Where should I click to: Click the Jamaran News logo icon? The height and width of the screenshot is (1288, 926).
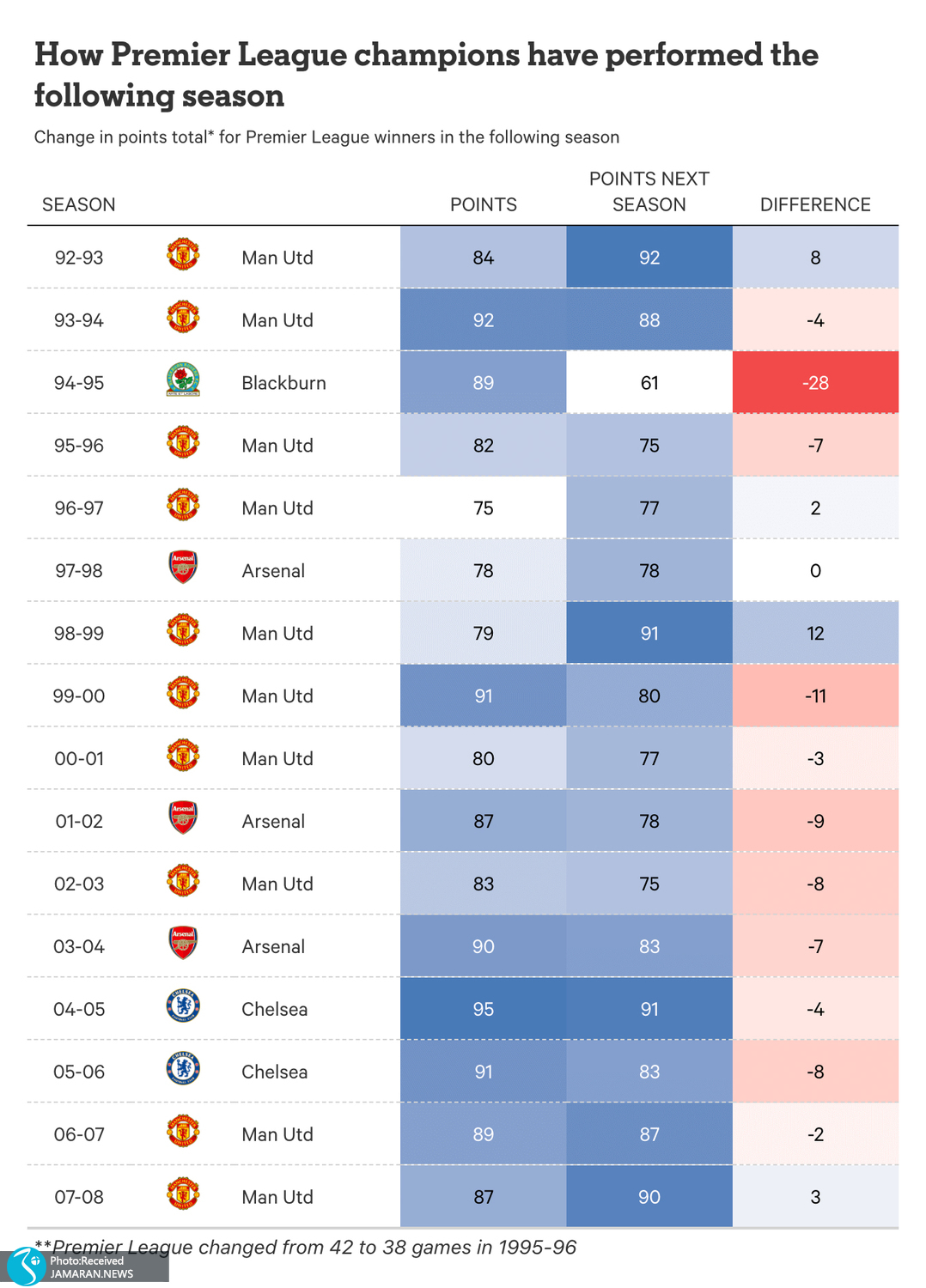27,1266
